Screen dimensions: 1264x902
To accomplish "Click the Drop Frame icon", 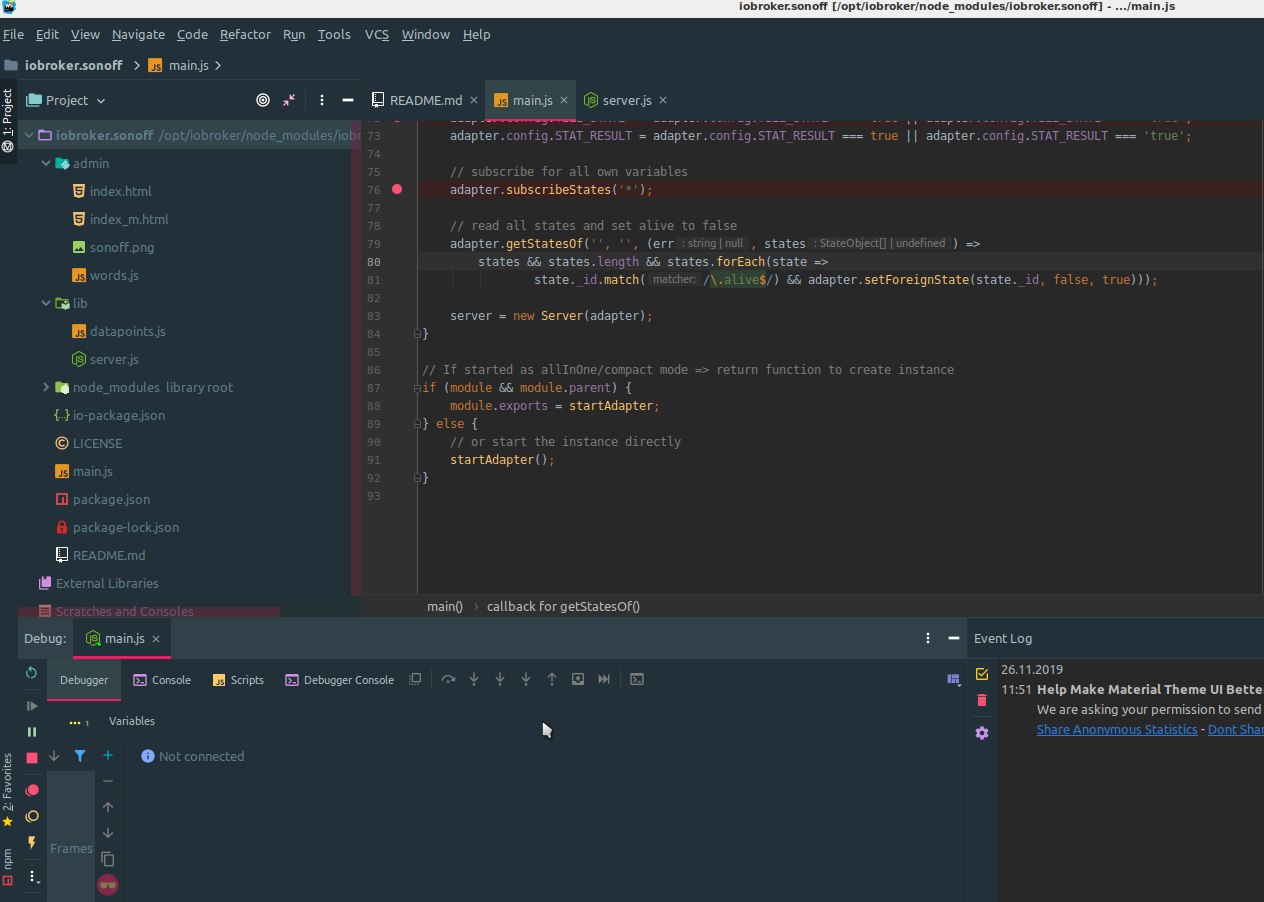I will click(x=578, y=679).
